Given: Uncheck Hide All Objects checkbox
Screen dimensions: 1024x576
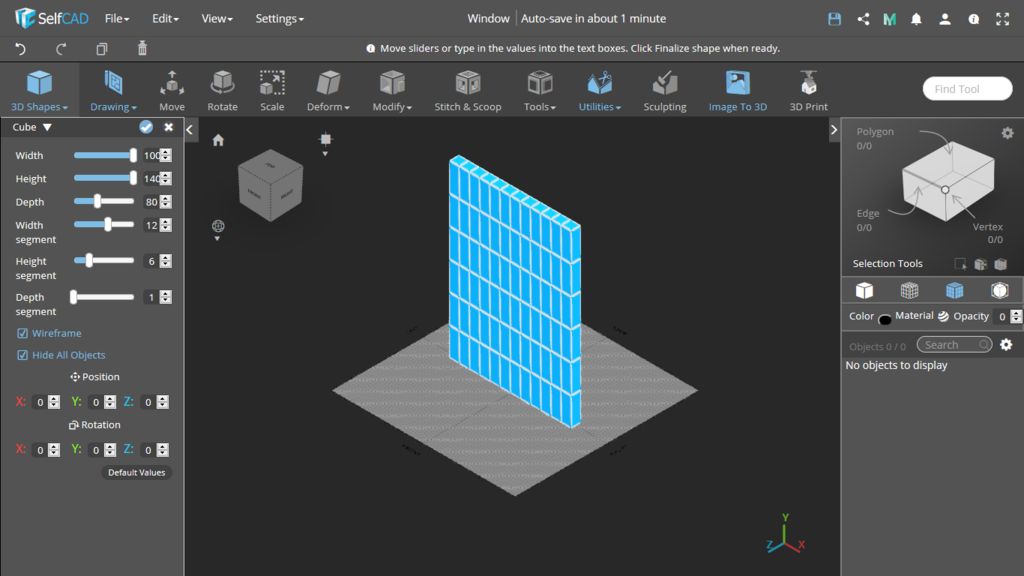Looking at the screenshot, I should pos(23,355).
